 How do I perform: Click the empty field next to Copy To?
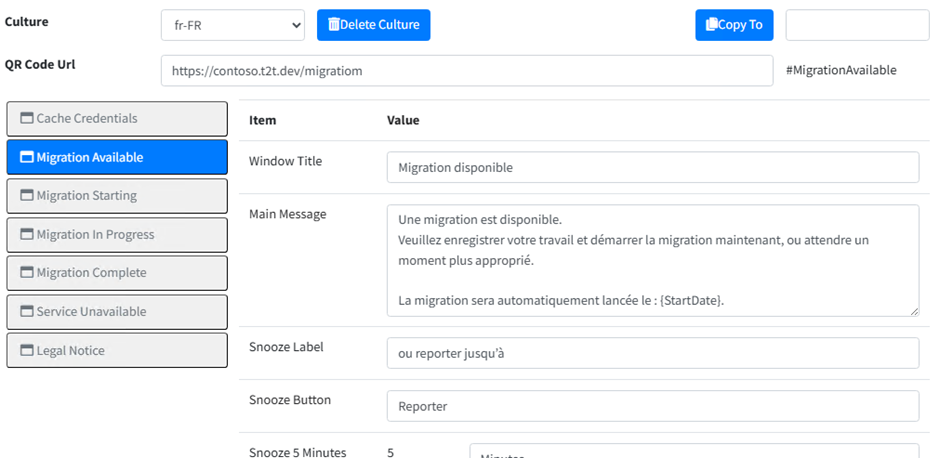click(x=857, y=25)
